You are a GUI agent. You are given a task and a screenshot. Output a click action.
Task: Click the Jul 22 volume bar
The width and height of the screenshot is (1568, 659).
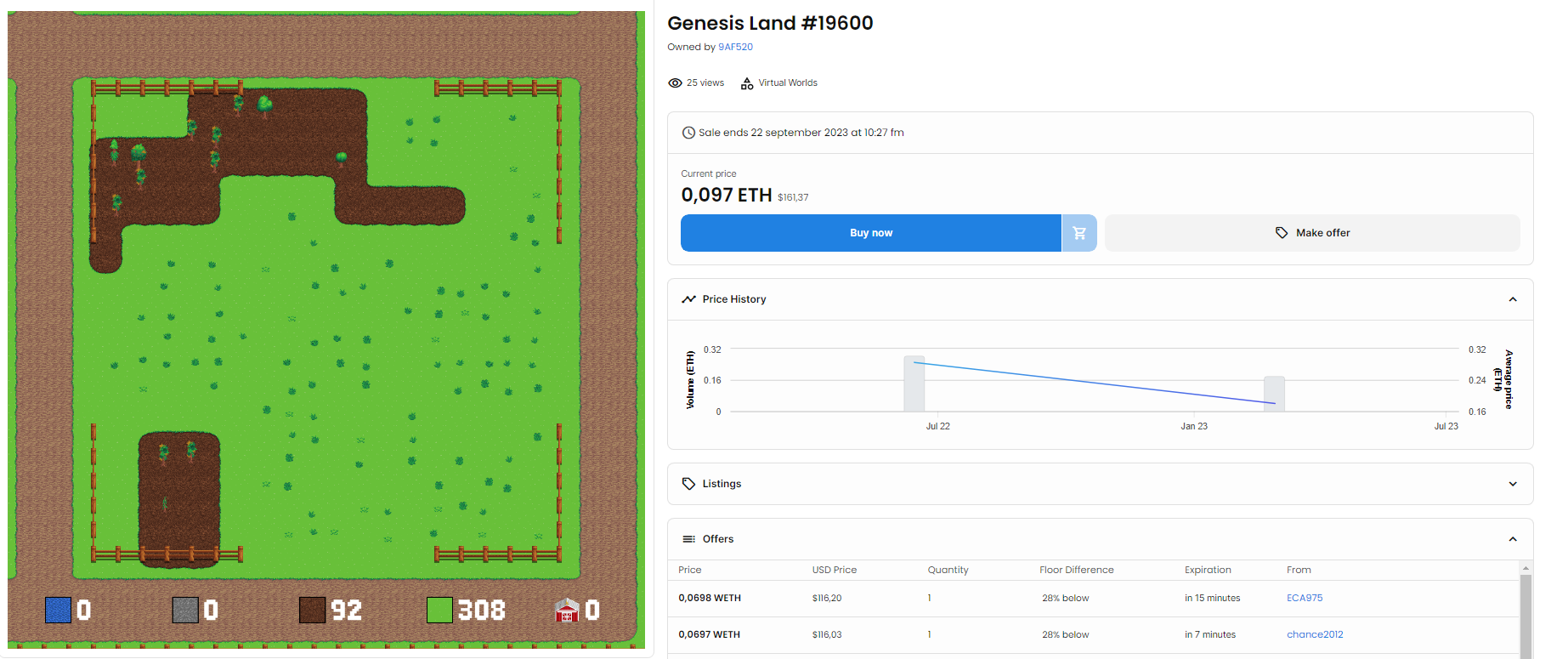(914, 384)
